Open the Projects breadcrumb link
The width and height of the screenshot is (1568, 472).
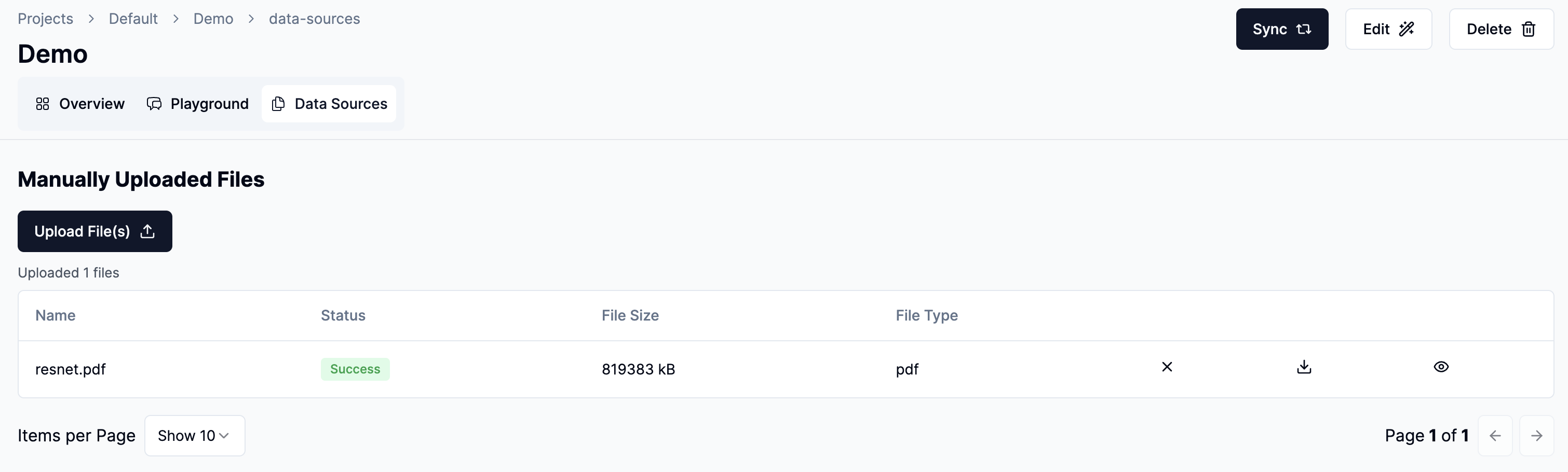click(x=45, y=18)
